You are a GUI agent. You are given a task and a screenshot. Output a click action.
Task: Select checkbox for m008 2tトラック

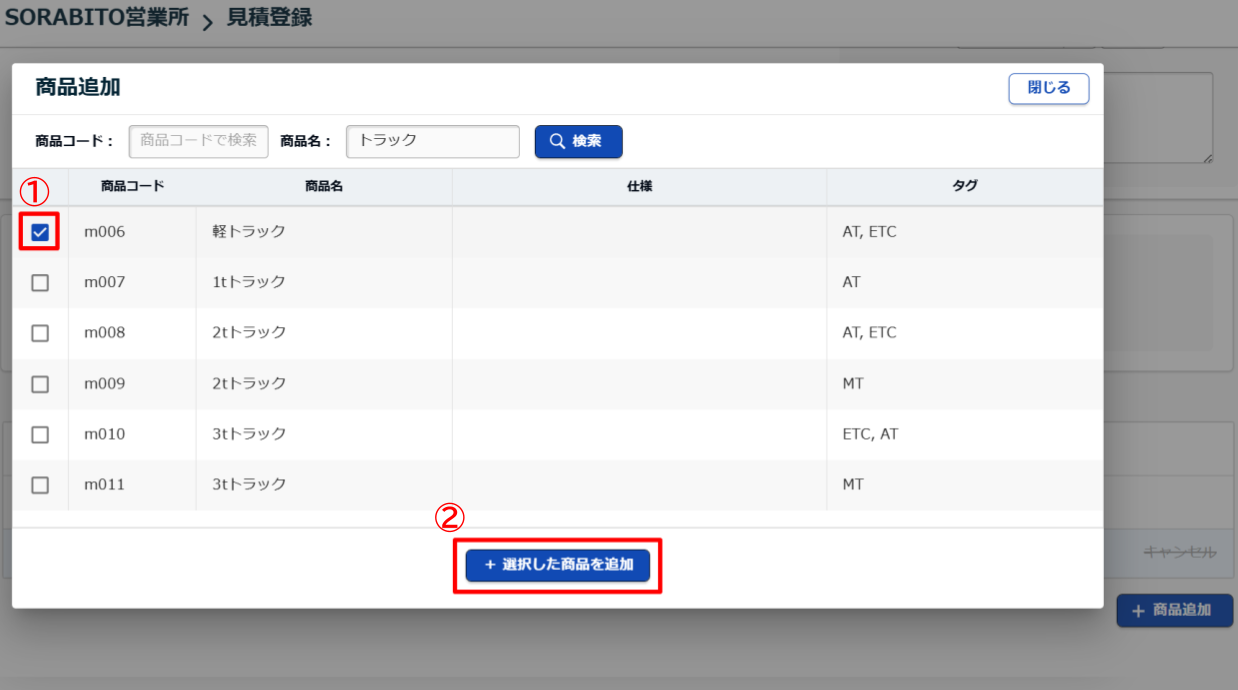pyautogui.click(x=40, y=333)
